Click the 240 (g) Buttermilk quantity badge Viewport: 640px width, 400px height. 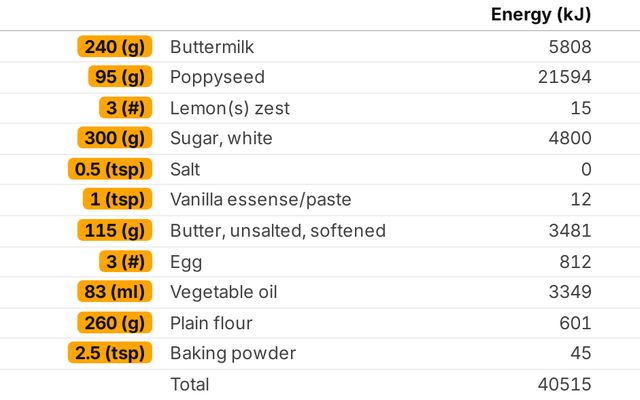(x=114, y=47)
